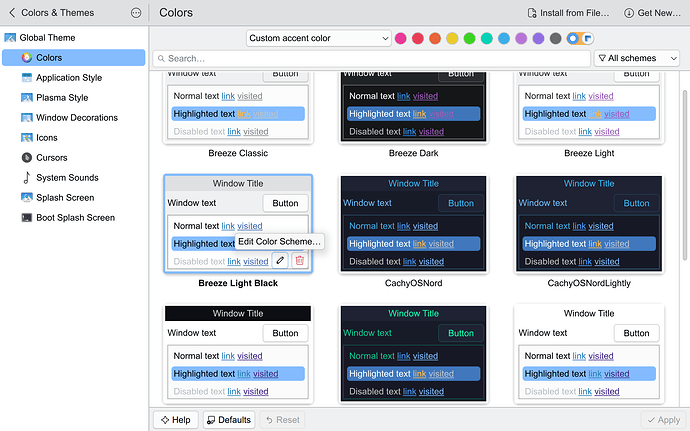
Task: Click Get New color schemes button
Action: (x=652, y=13)
